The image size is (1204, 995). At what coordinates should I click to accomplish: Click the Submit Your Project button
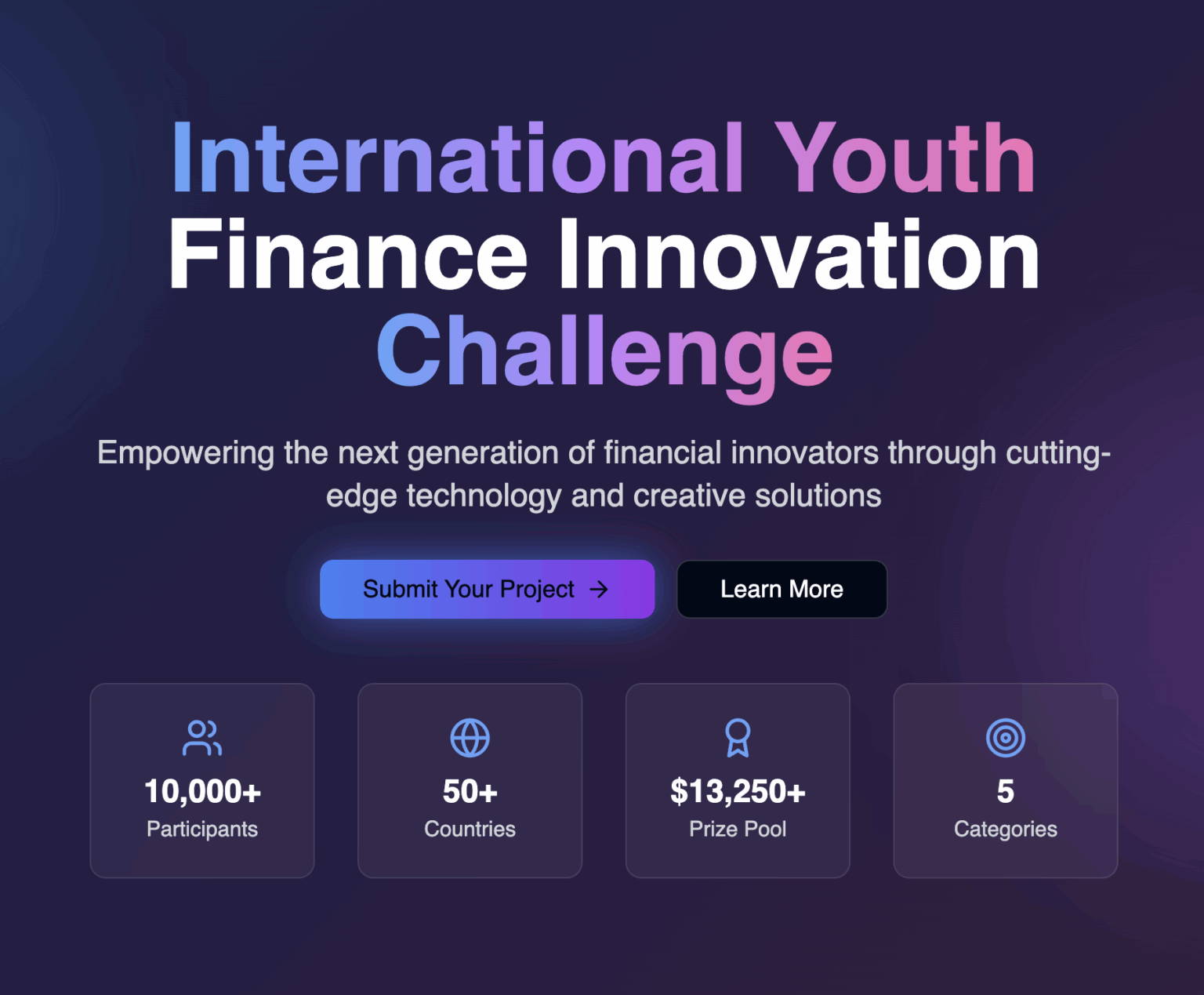[x=487, y=589]
